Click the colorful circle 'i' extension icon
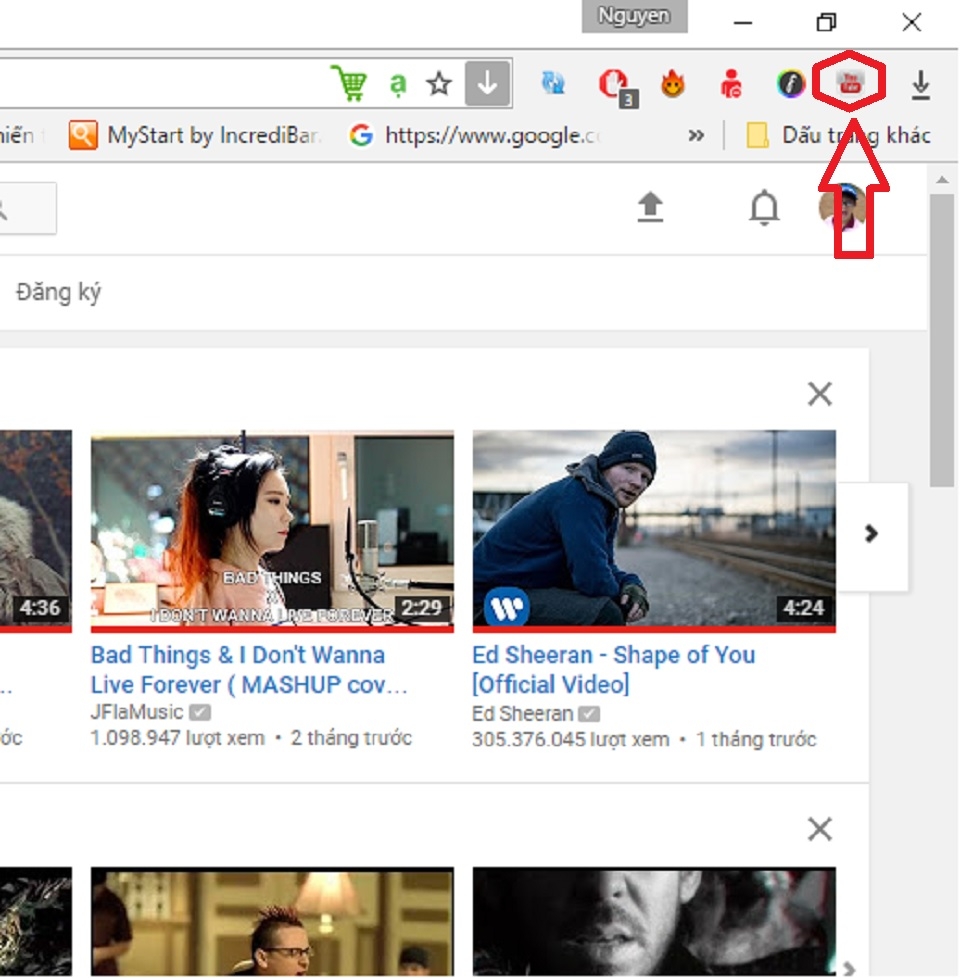960x978 pixels. point(790,84)
